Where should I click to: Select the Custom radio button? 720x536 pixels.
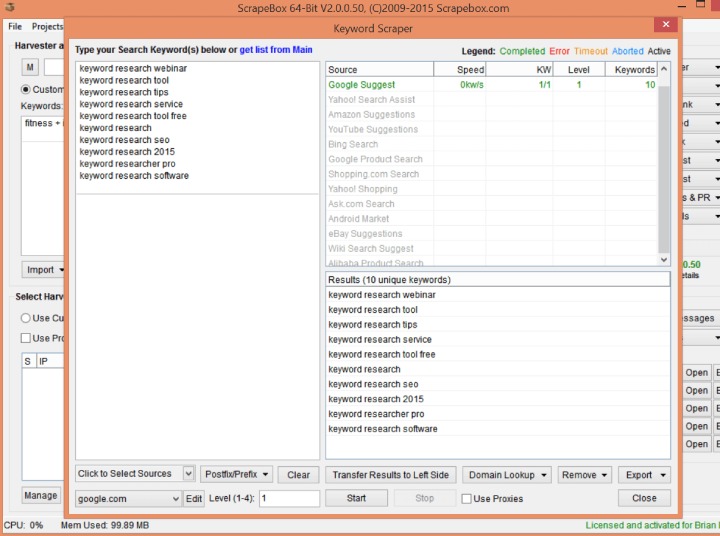pos(26,89)
